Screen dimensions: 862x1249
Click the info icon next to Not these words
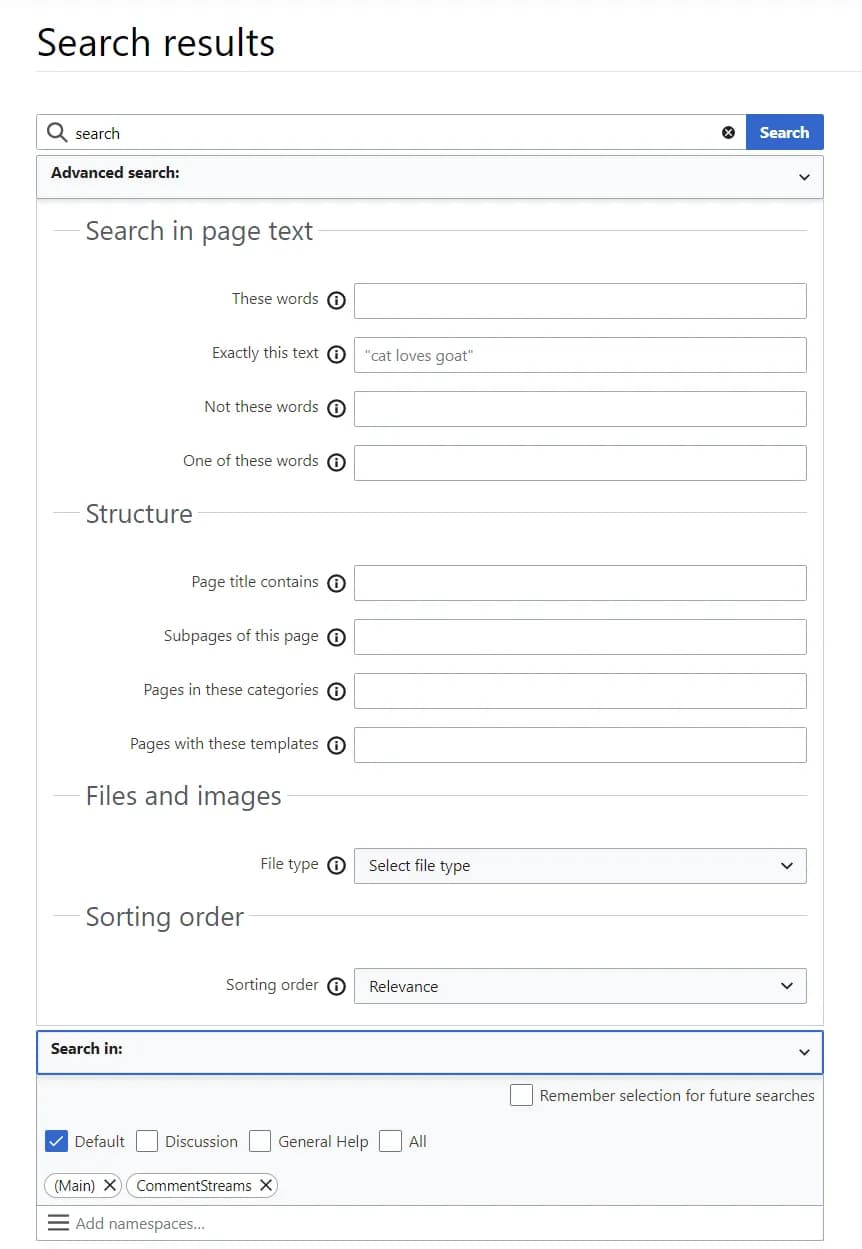[336, 408]
